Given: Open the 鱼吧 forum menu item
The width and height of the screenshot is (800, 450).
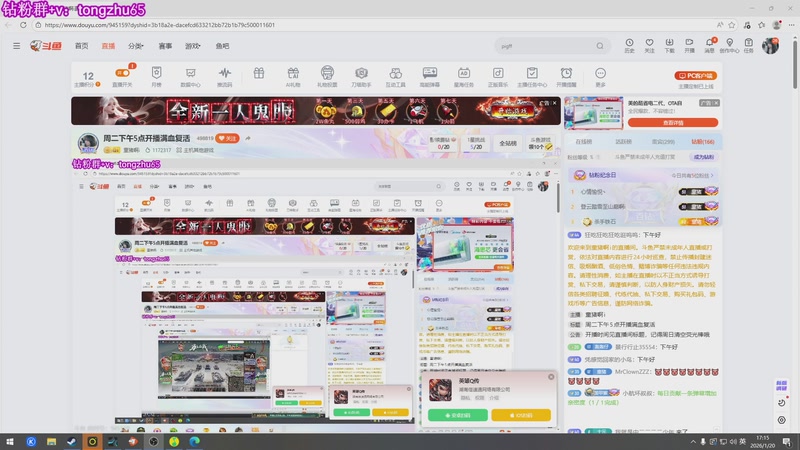Looking at the screenshot, I should pos(222,46).
